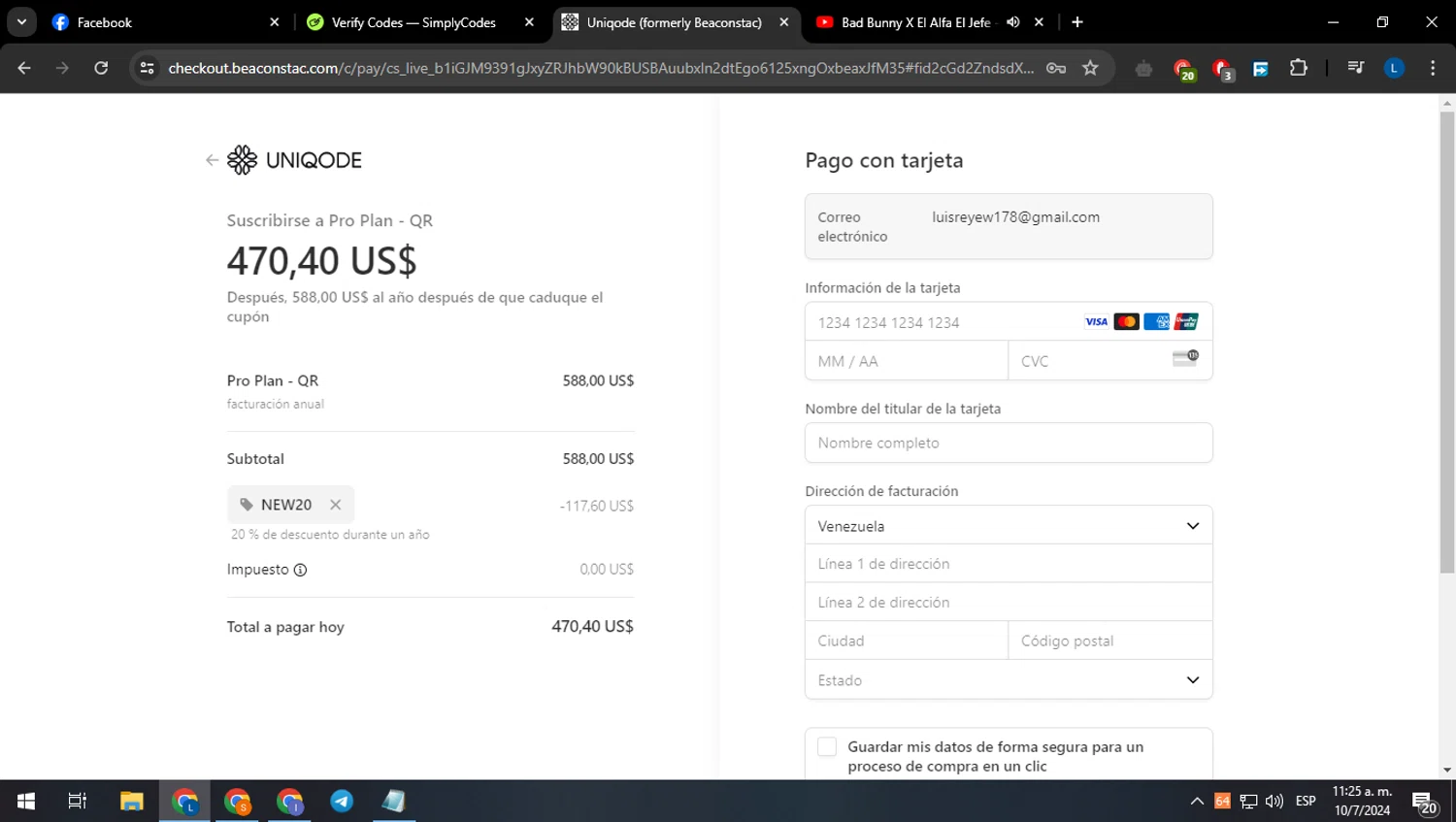Click the UnionPay icon

click(x=1186, y=322)
